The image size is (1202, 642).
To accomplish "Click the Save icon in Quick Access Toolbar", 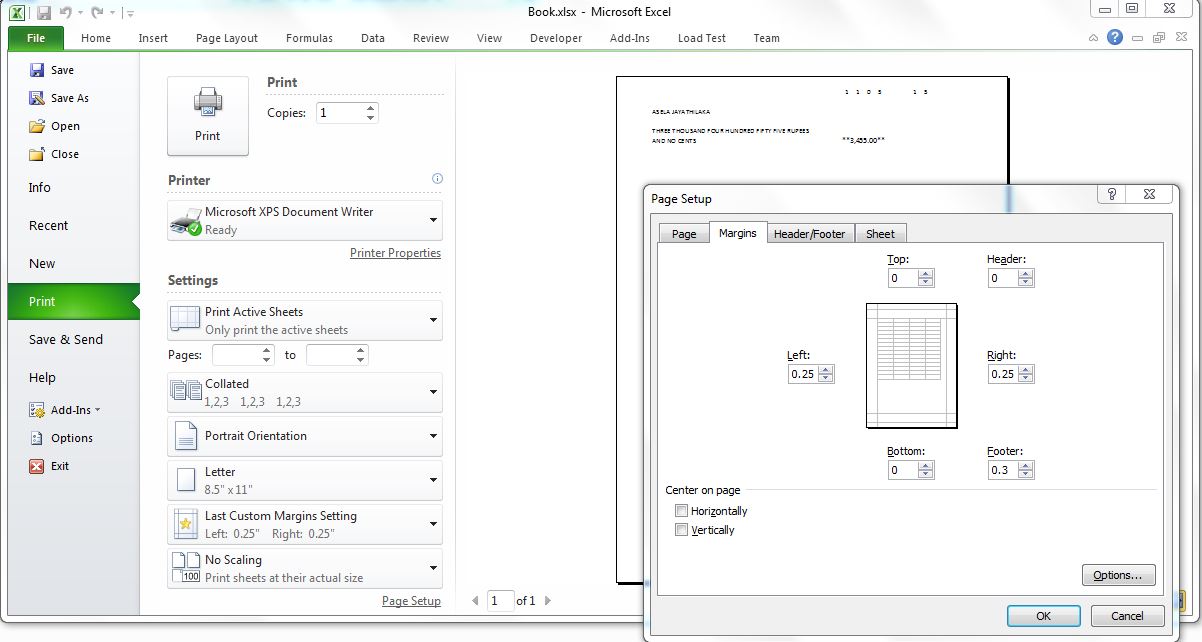I will [43, 13].
